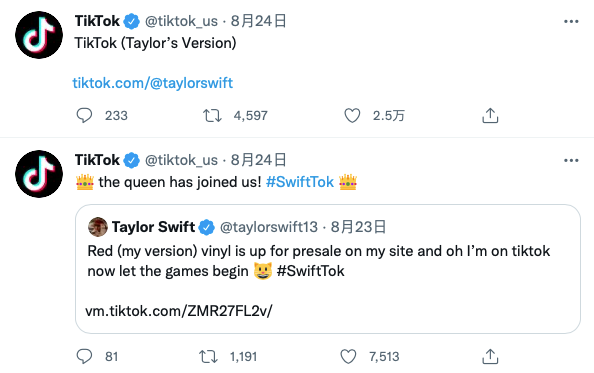Screen dimensions: 594x373
Task: Open more options for the first tweet
Action: pyautogui.click(x=571, y=21)
